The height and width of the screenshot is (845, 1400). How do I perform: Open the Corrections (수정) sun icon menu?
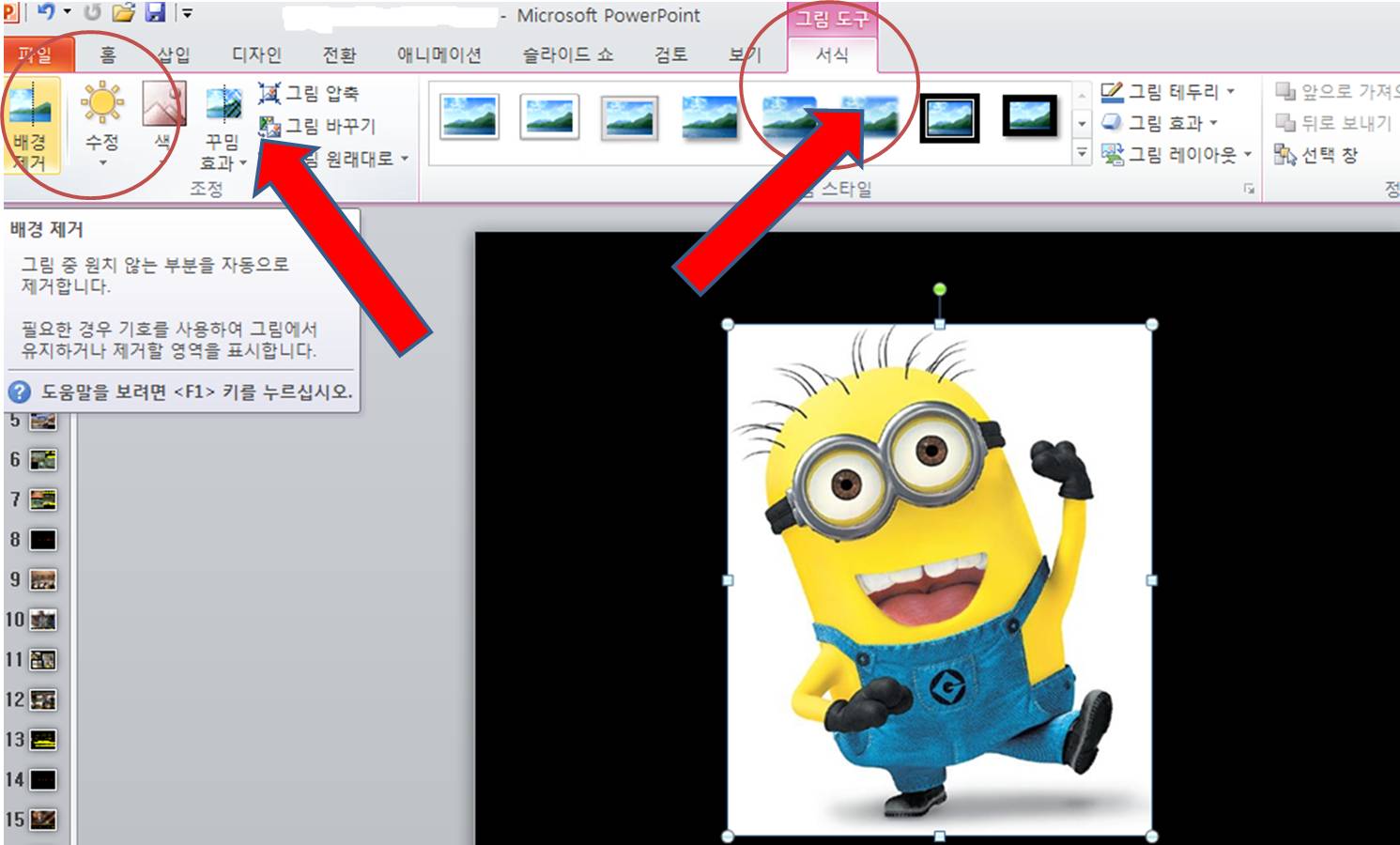tap(101, 126)
